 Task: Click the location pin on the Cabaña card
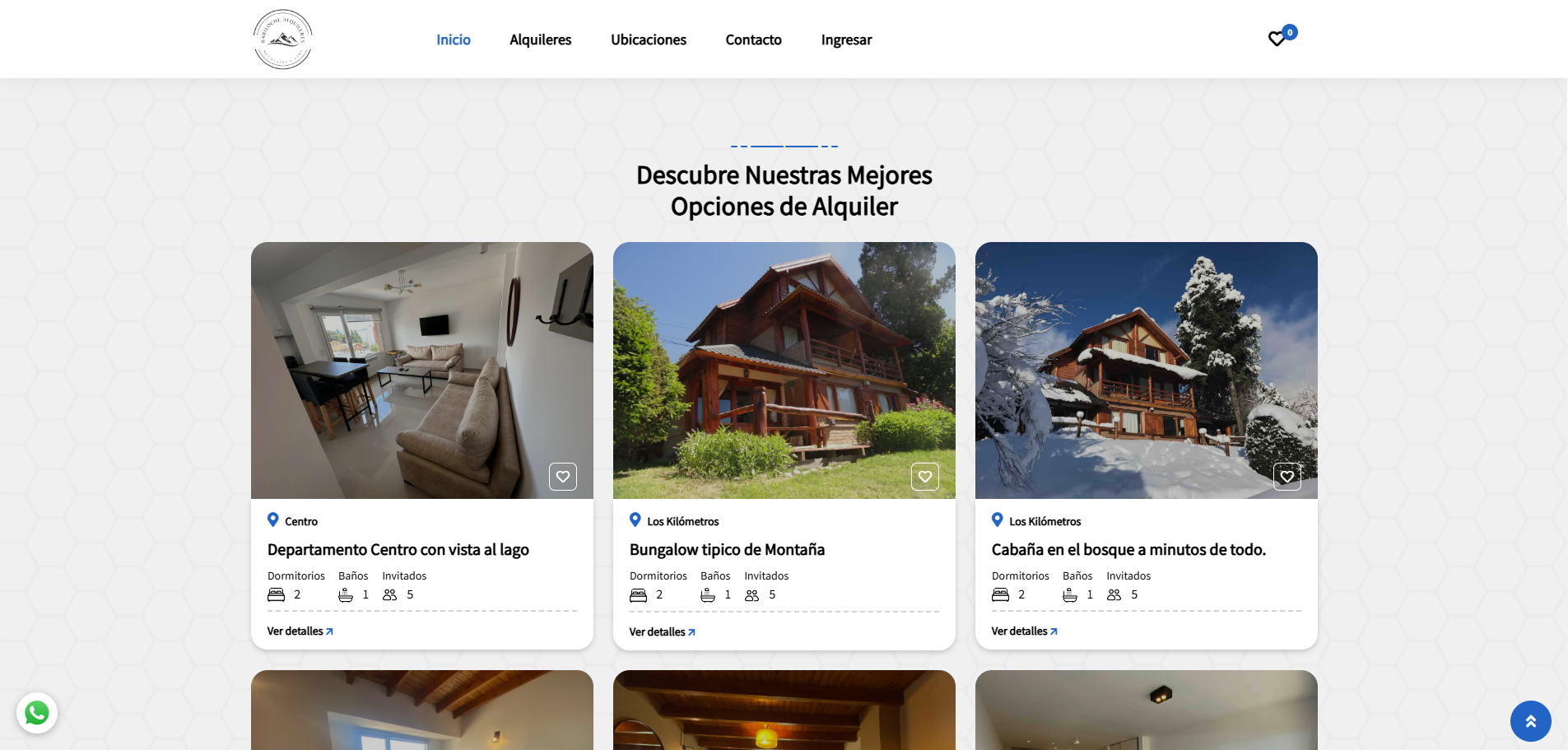tap(998, 520)
